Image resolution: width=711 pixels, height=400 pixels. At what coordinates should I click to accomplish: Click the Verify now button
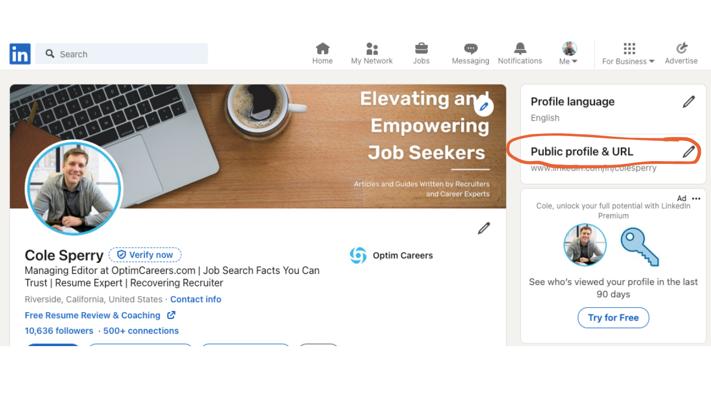tap(145, 255)
